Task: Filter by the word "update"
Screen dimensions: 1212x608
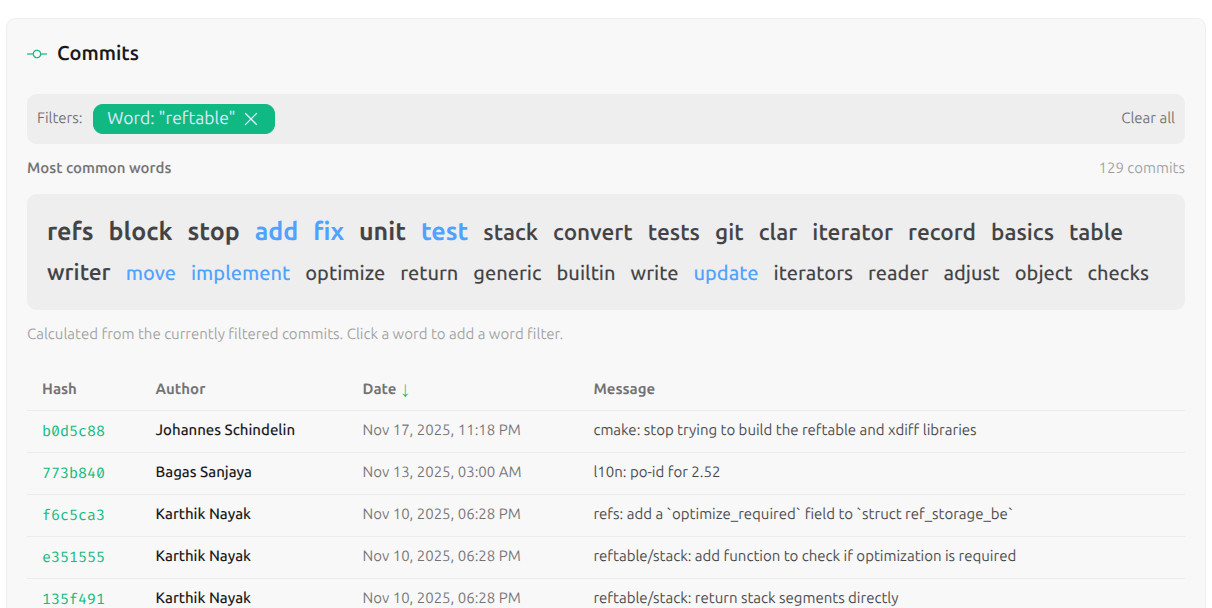Action: (x=725, y=273)
